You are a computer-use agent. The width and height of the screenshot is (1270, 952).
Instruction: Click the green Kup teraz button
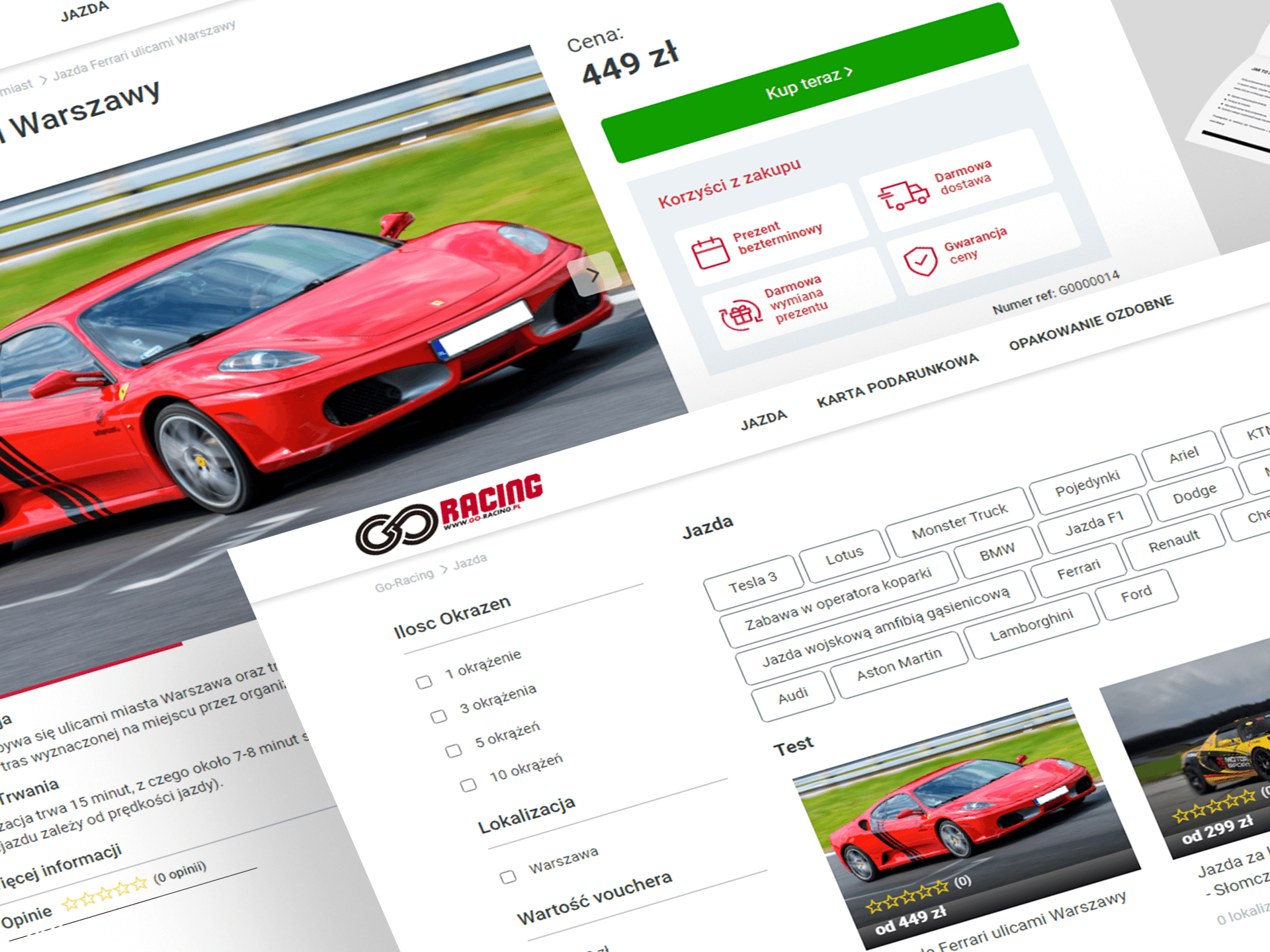pos(810,83)
